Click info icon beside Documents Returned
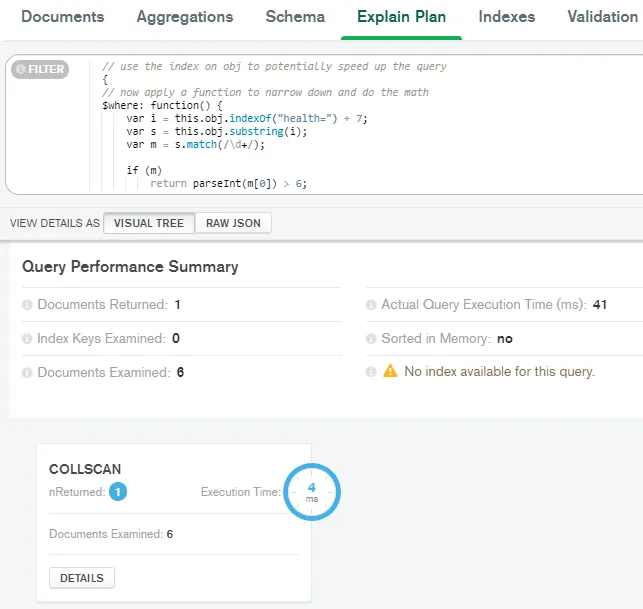Image resolution: width=643 pixels, height=609 pixels. pos(28,305)
